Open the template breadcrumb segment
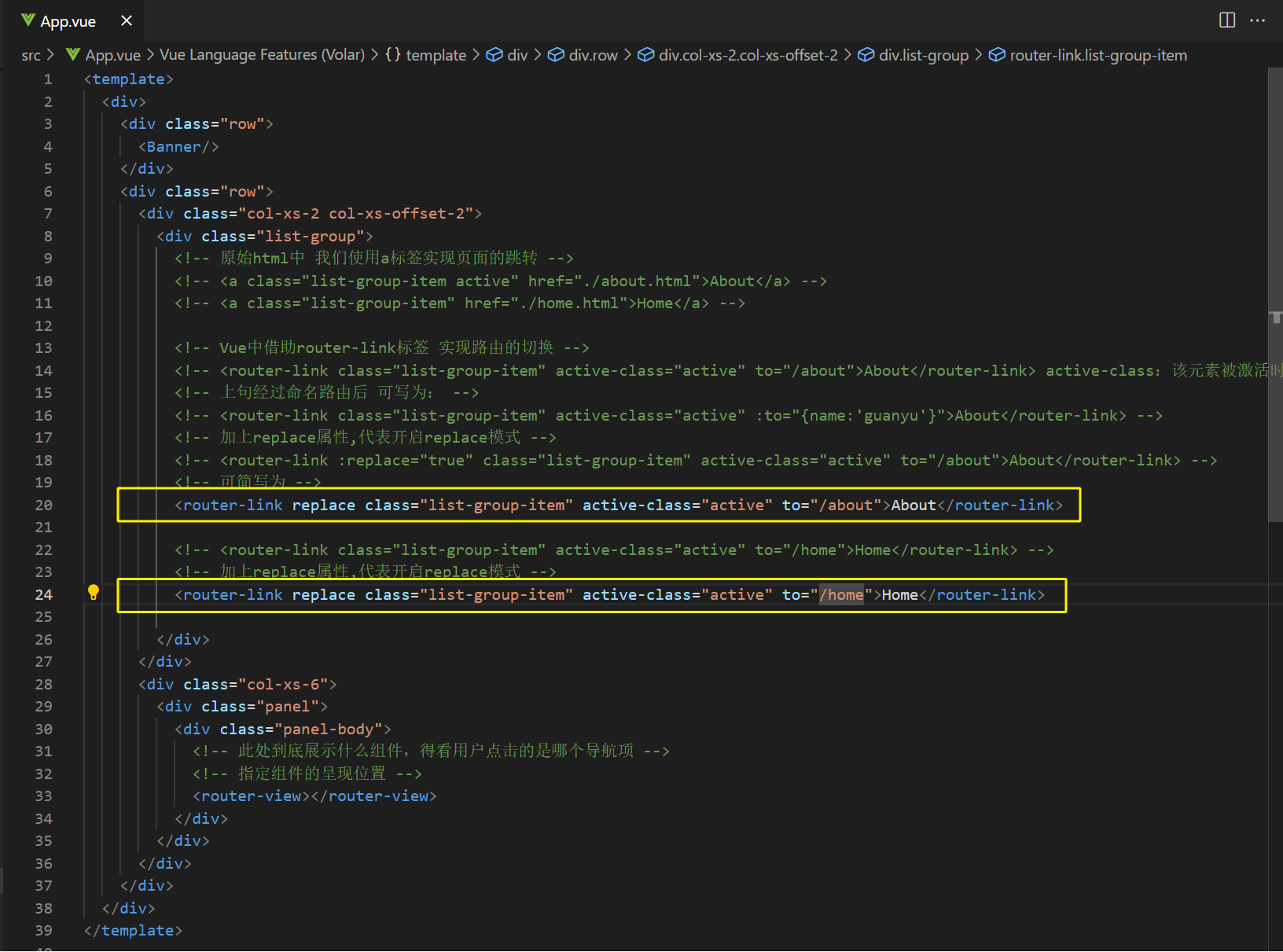Image resolution: width=1283 pixels, height=952 pixels. [436, 55]
